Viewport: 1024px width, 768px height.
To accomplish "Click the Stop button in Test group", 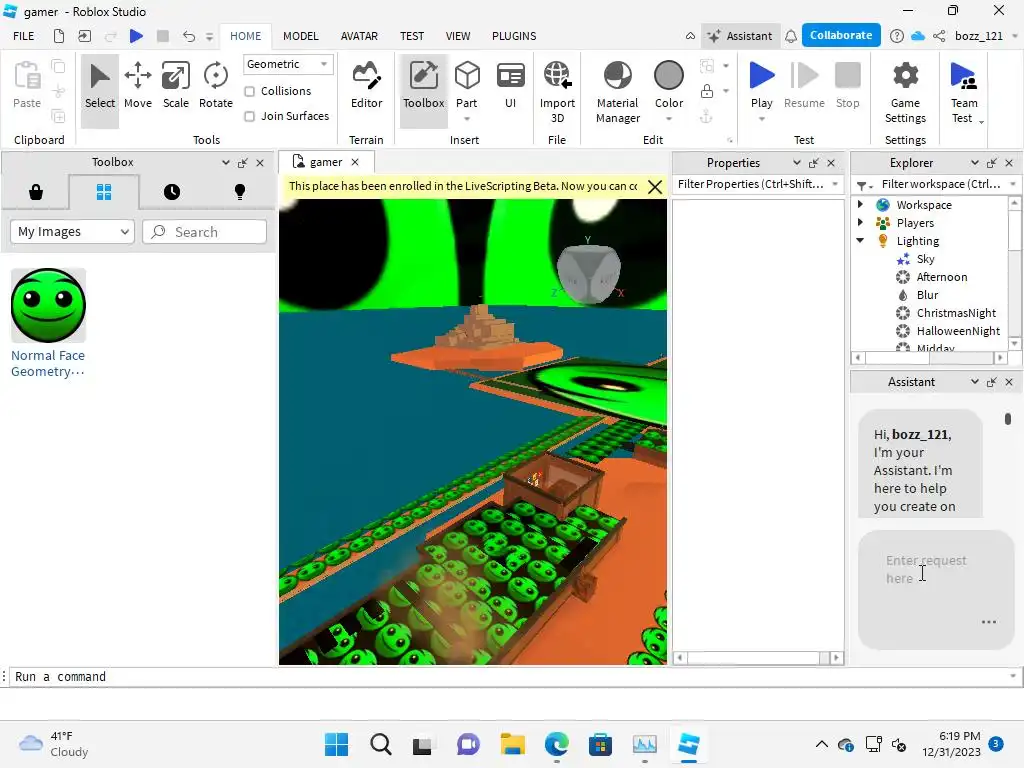I will tap(848, 85).
